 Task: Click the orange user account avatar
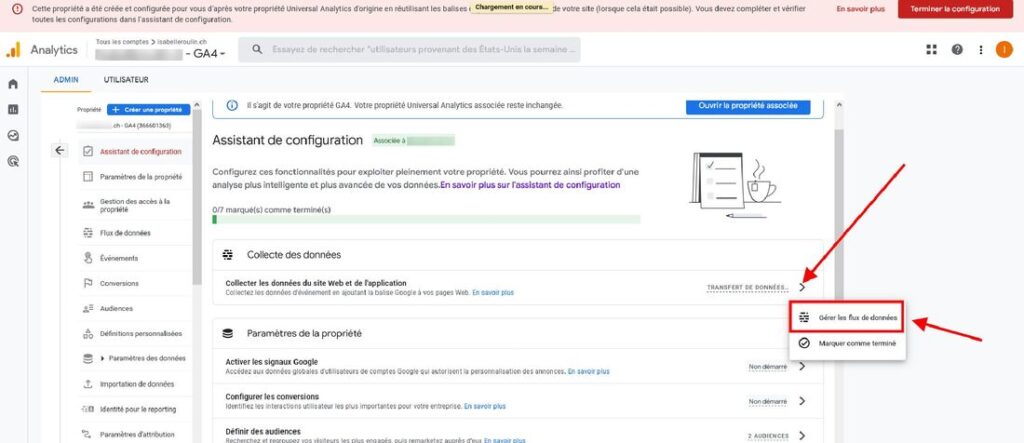pos(1005,50)
